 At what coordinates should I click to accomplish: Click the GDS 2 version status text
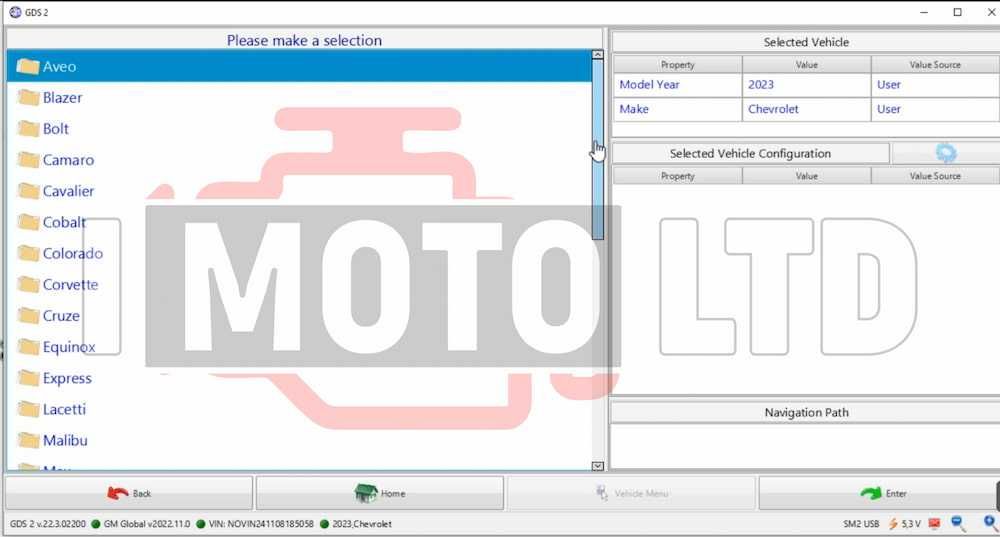pos(48,524)
